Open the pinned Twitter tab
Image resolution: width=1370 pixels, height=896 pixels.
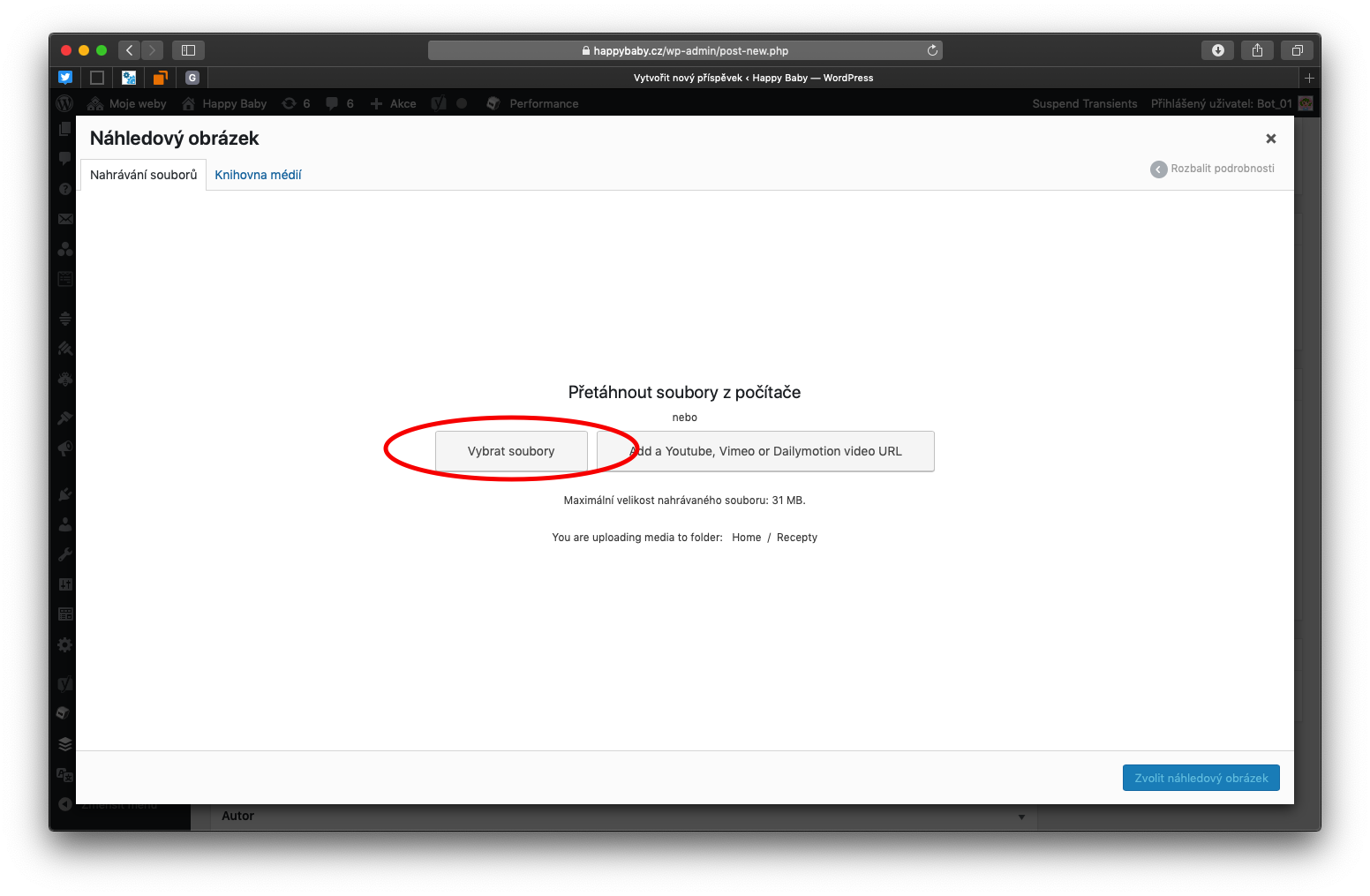pos(65,78)
